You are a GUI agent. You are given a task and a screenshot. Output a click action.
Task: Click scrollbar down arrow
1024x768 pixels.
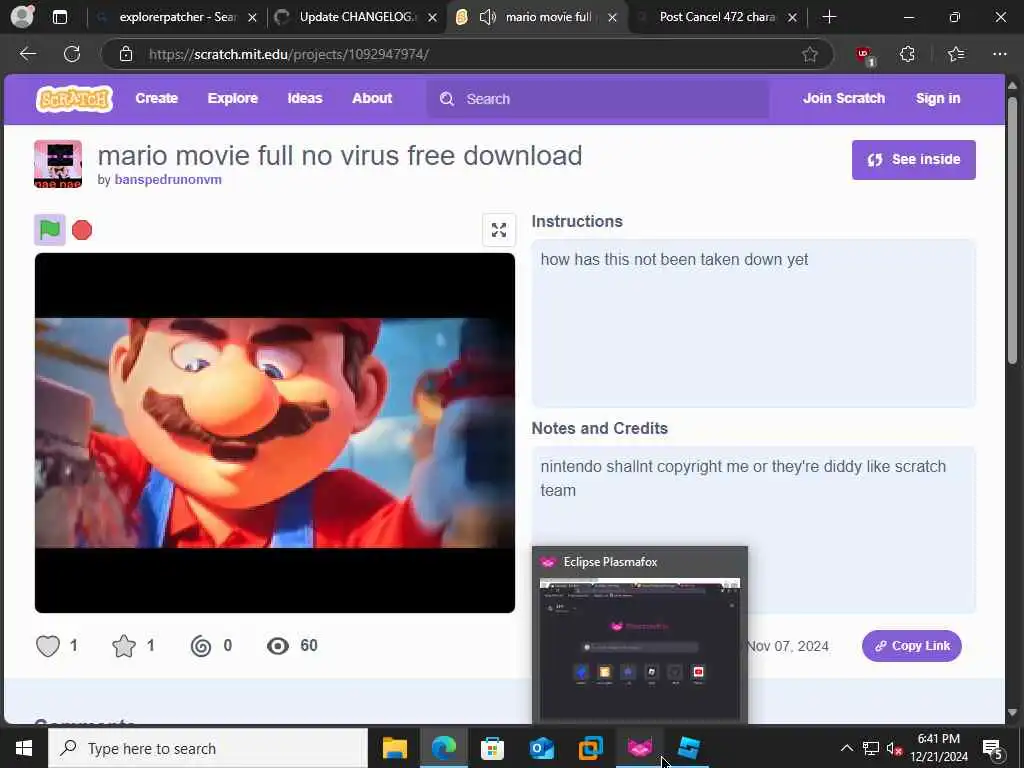pos(1012,712)
